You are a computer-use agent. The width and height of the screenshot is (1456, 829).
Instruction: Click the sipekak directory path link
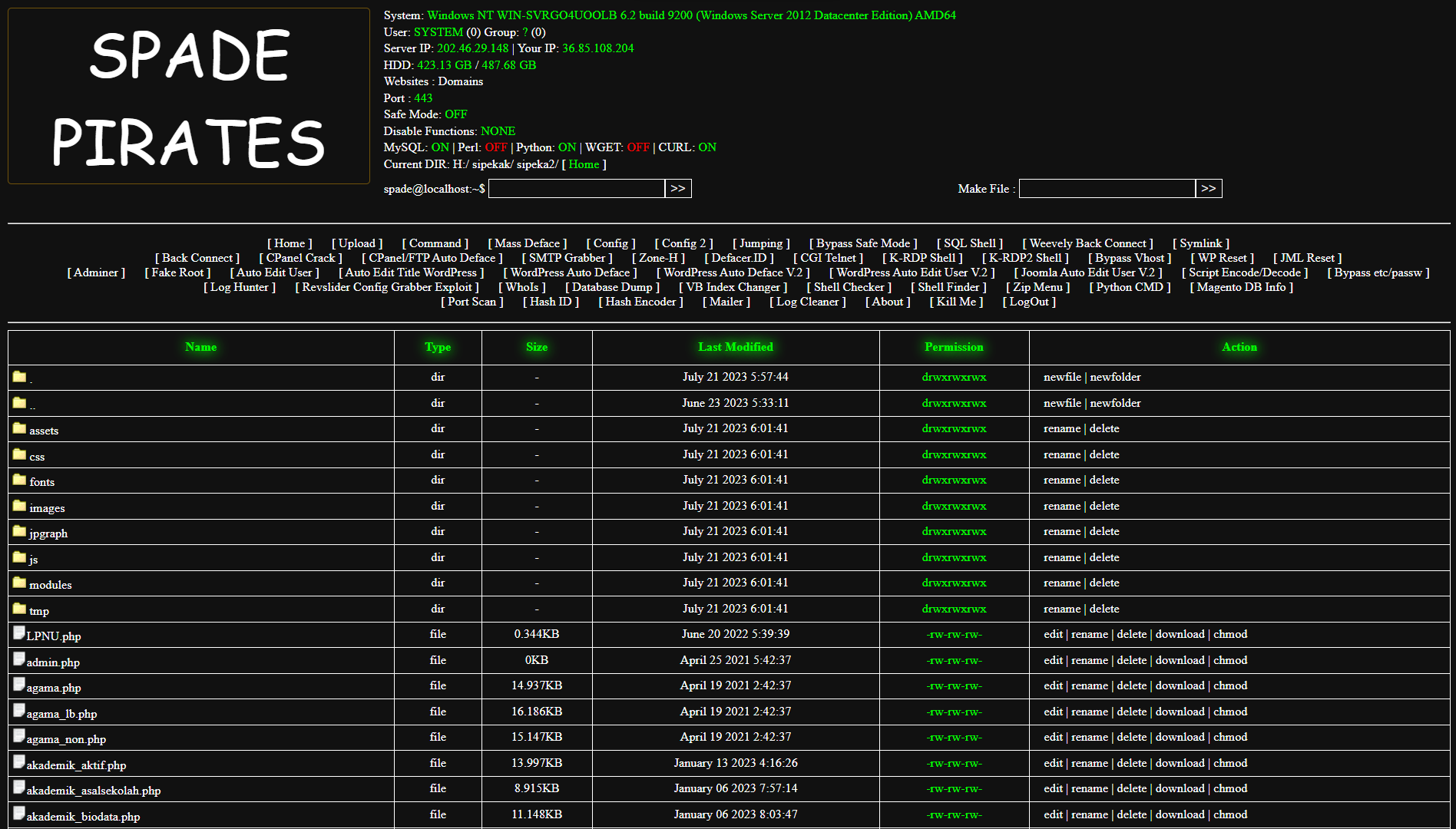pos(491,164)
